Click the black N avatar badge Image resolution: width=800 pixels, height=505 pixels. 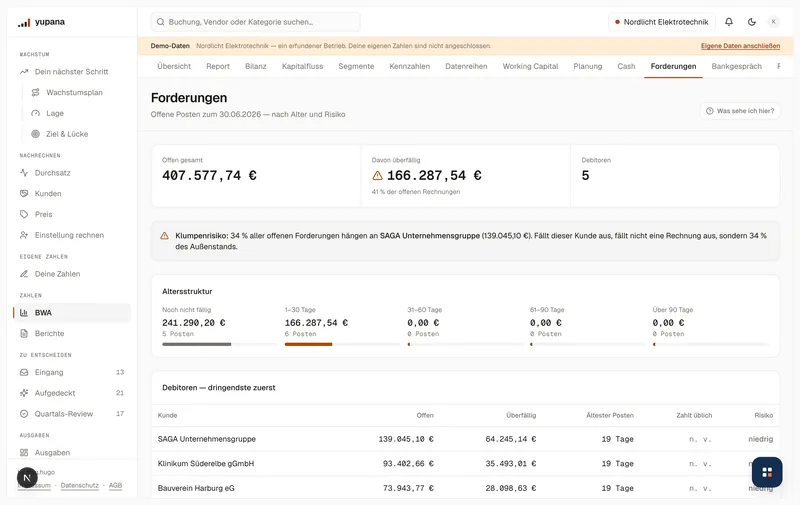pos(27,477)
